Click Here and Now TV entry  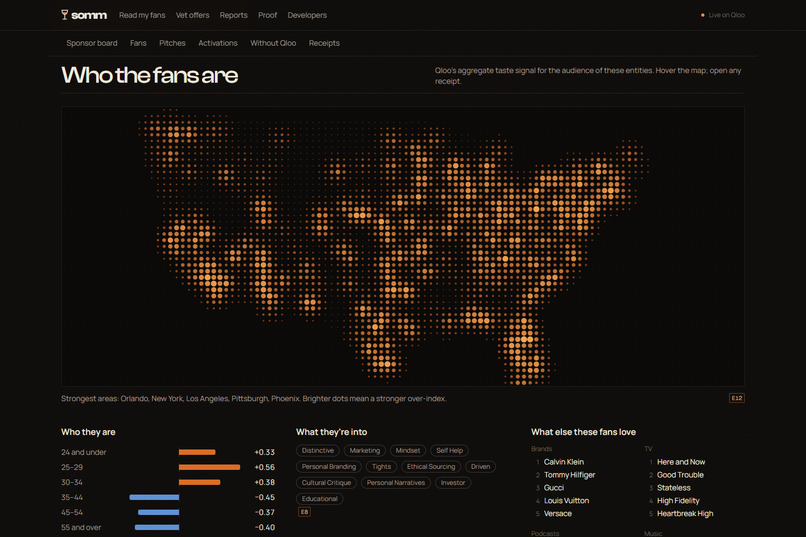tap(681, 462)
